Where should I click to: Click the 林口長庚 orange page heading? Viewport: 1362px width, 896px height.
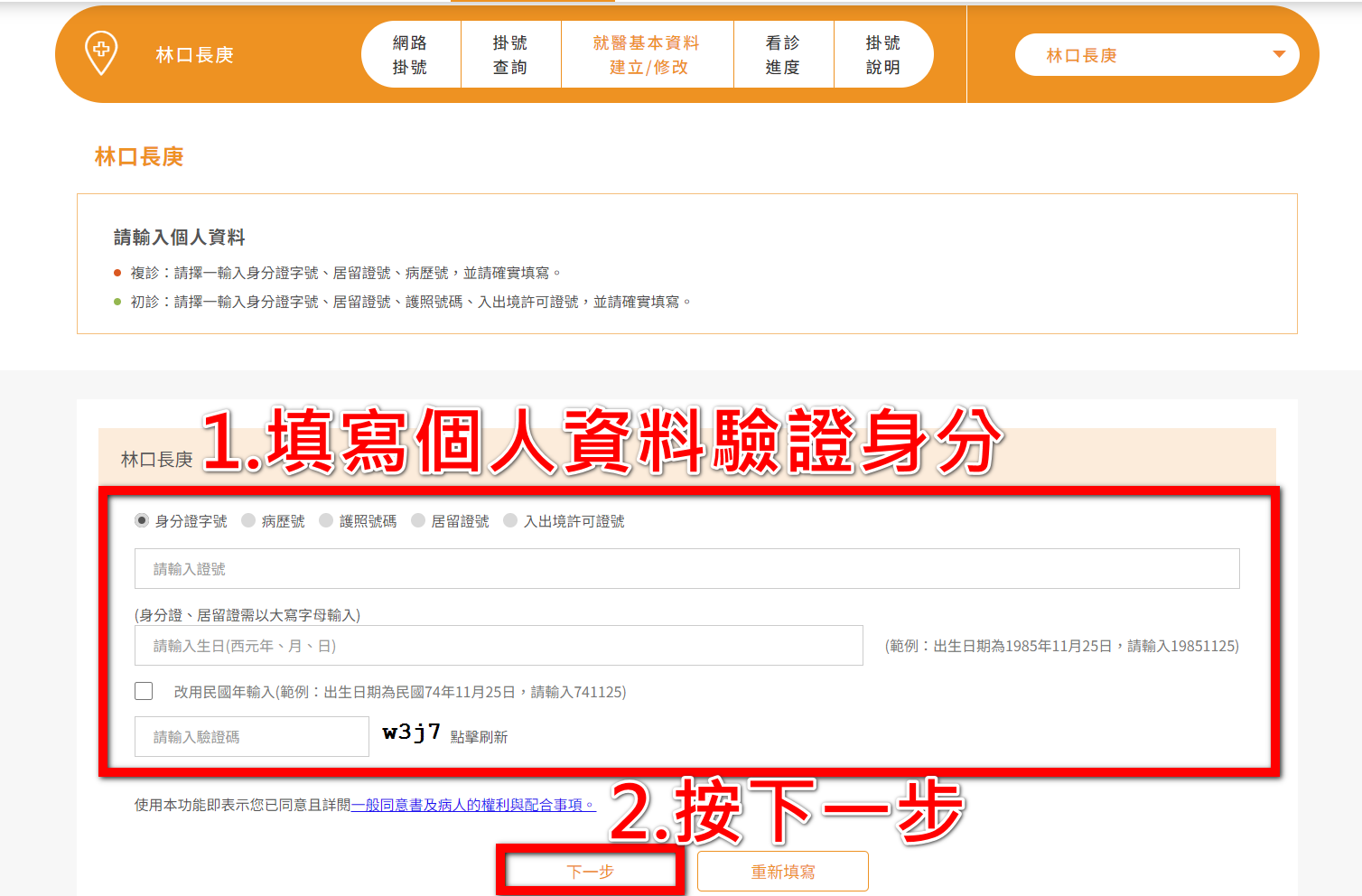(x=139, y=156)
